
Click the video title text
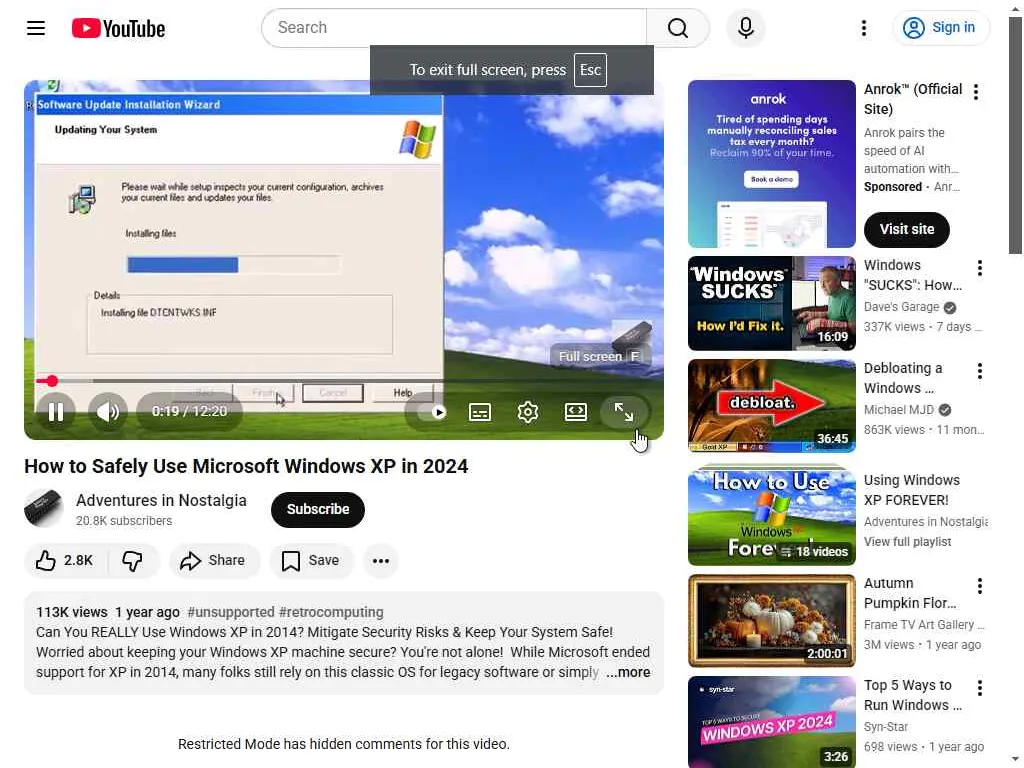pos(246,466)
